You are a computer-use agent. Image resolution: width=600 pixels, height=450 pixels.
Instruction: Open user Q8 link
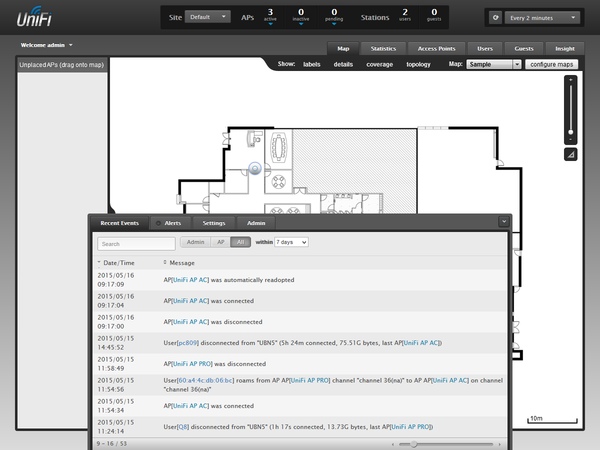[x=183, y=427]
